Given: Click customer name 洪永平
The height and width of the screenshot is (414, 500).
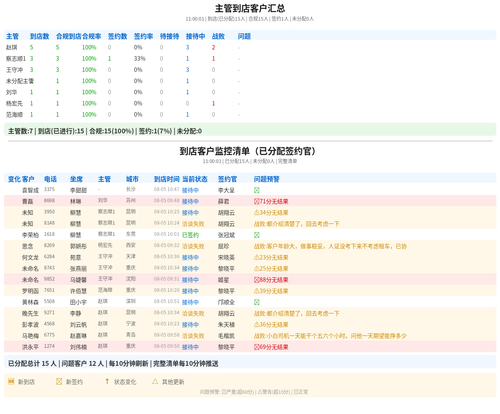Looking at the screenshot, I should (x=30, y=347).
